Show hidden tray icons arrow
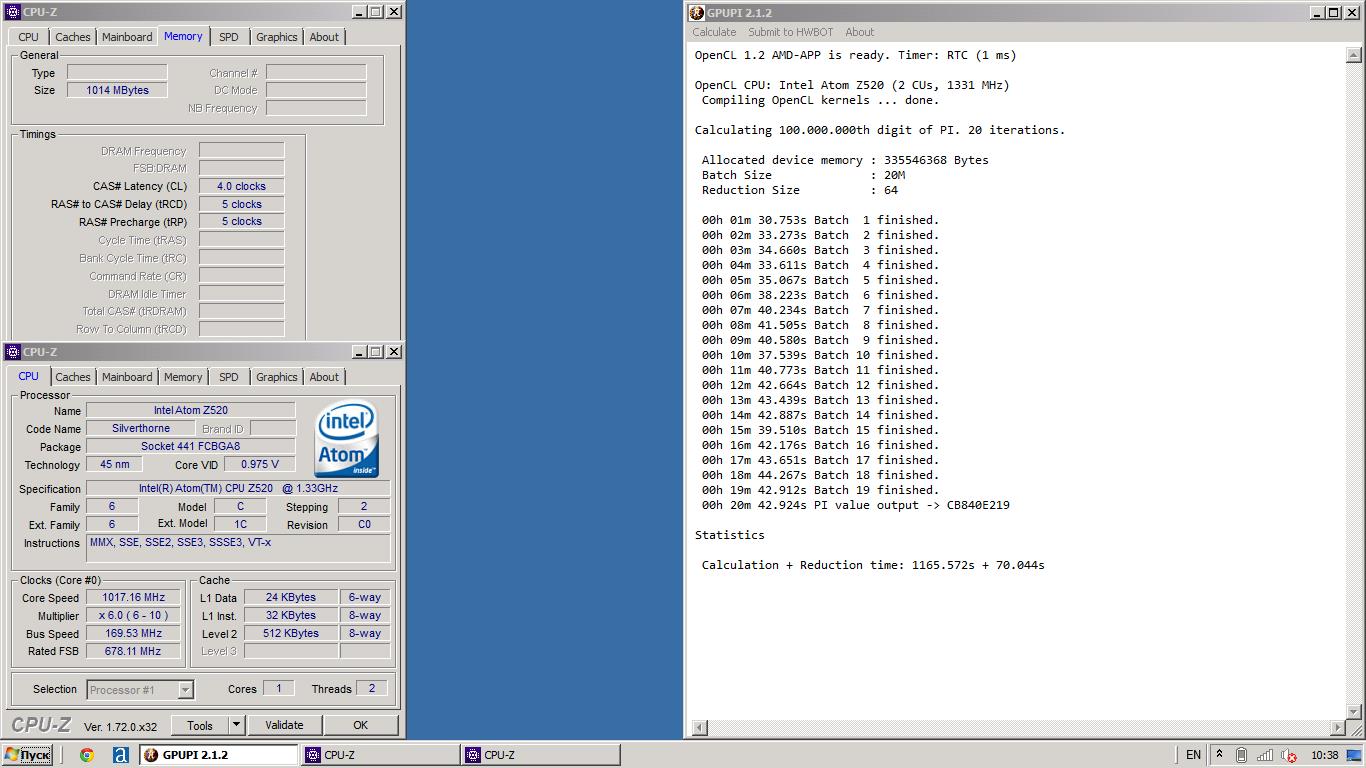 1219,755
